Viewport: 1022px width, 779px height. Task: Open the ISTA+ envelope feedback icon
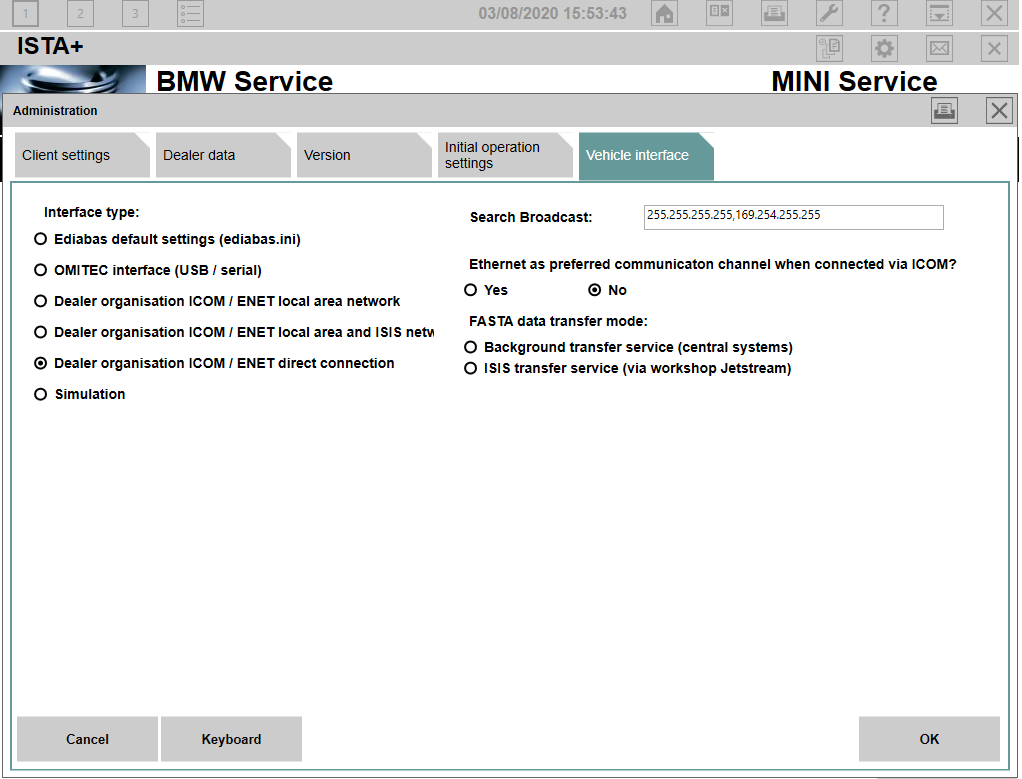coord(939,48)
